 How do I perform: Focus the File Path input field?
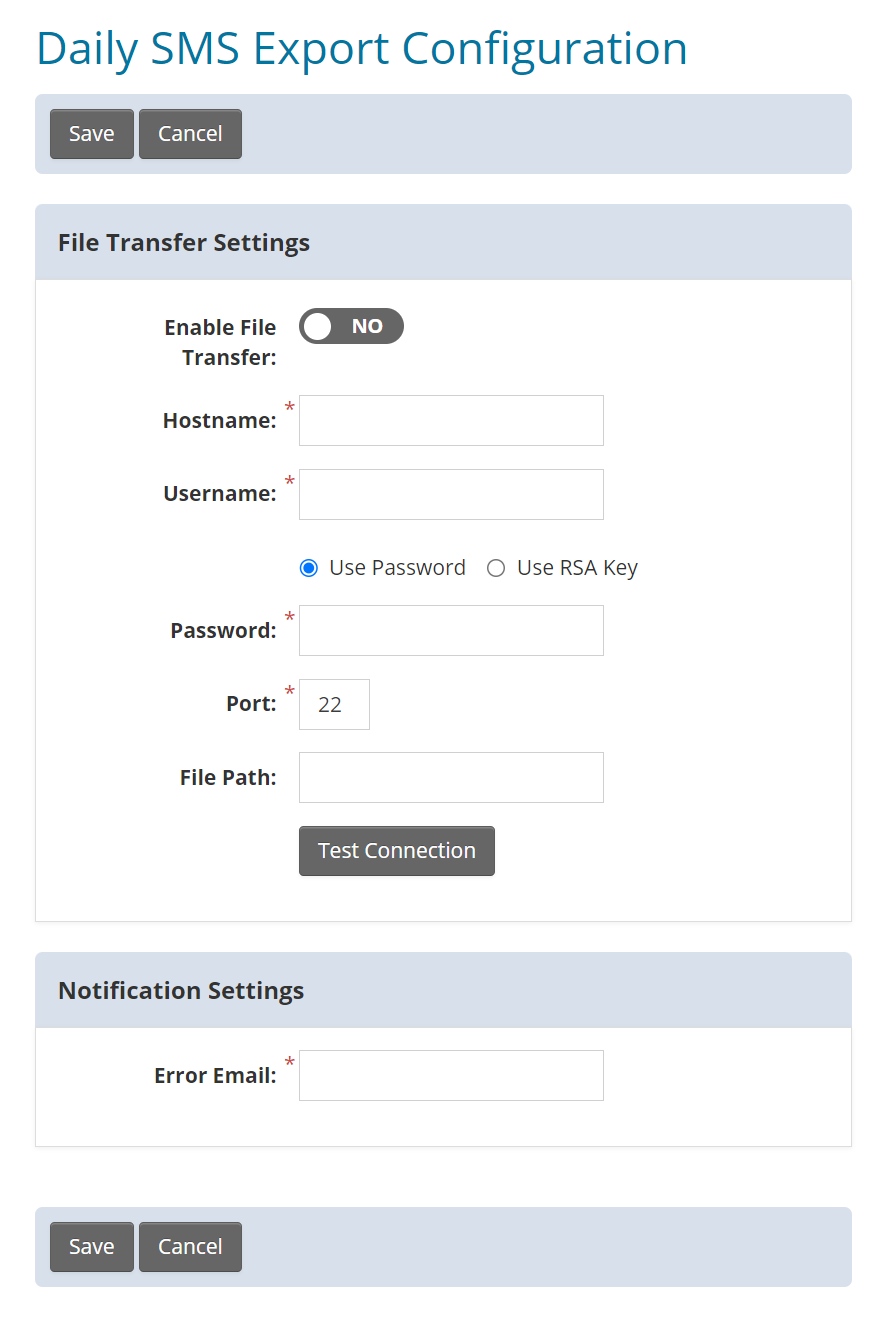(451, 777)
